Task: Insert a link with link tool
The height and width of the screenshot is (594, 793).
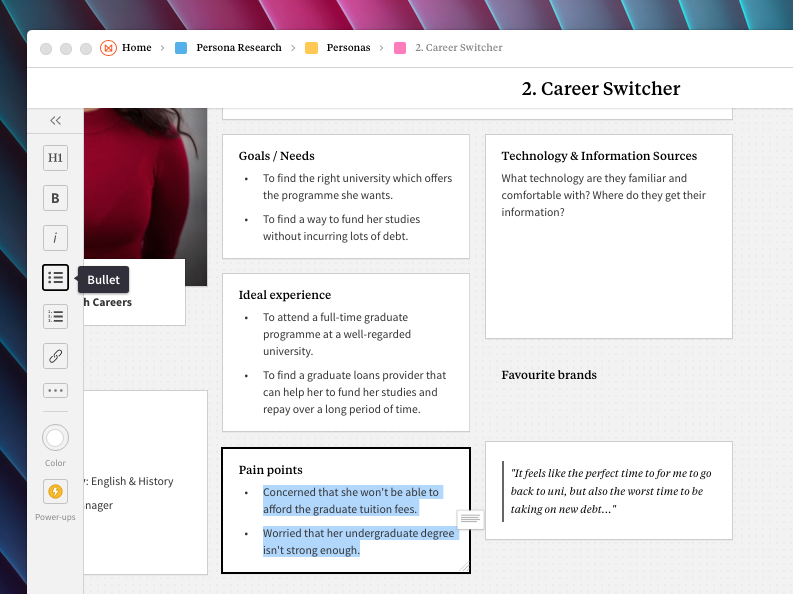Action: tap(56, 356)
